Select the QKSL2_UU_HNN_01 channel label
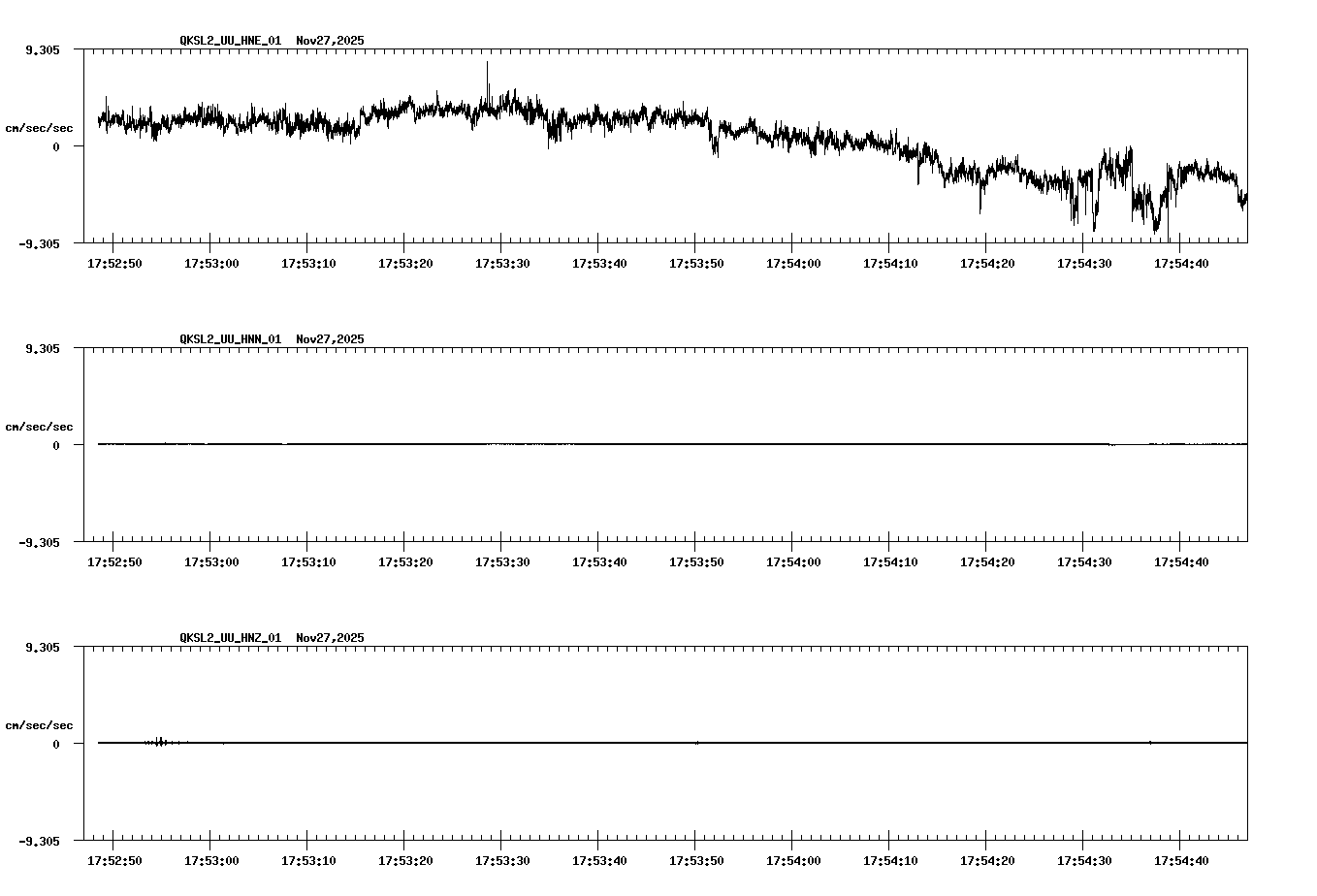 coord(230,338)
